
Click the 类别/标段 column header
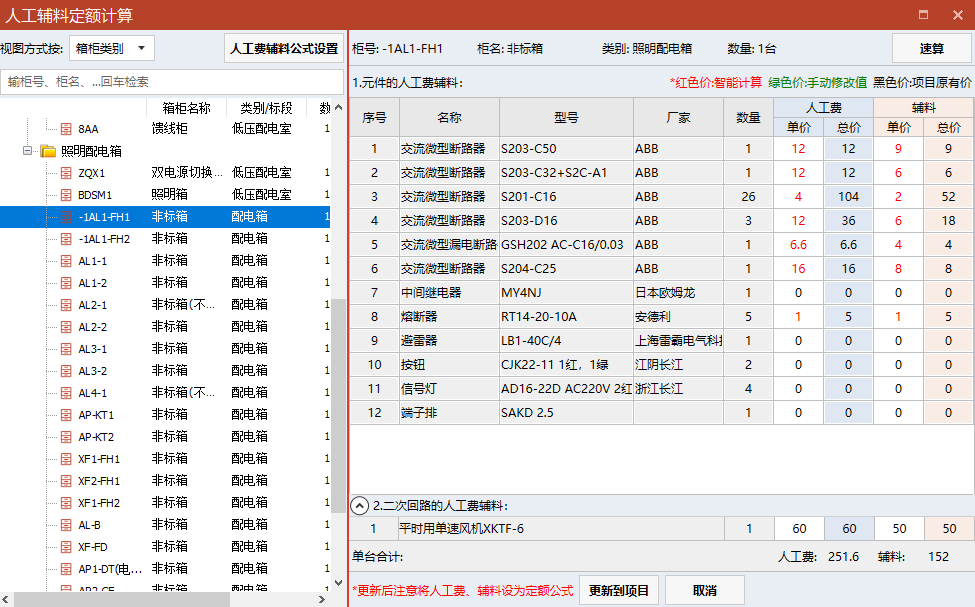coord(266,108)
